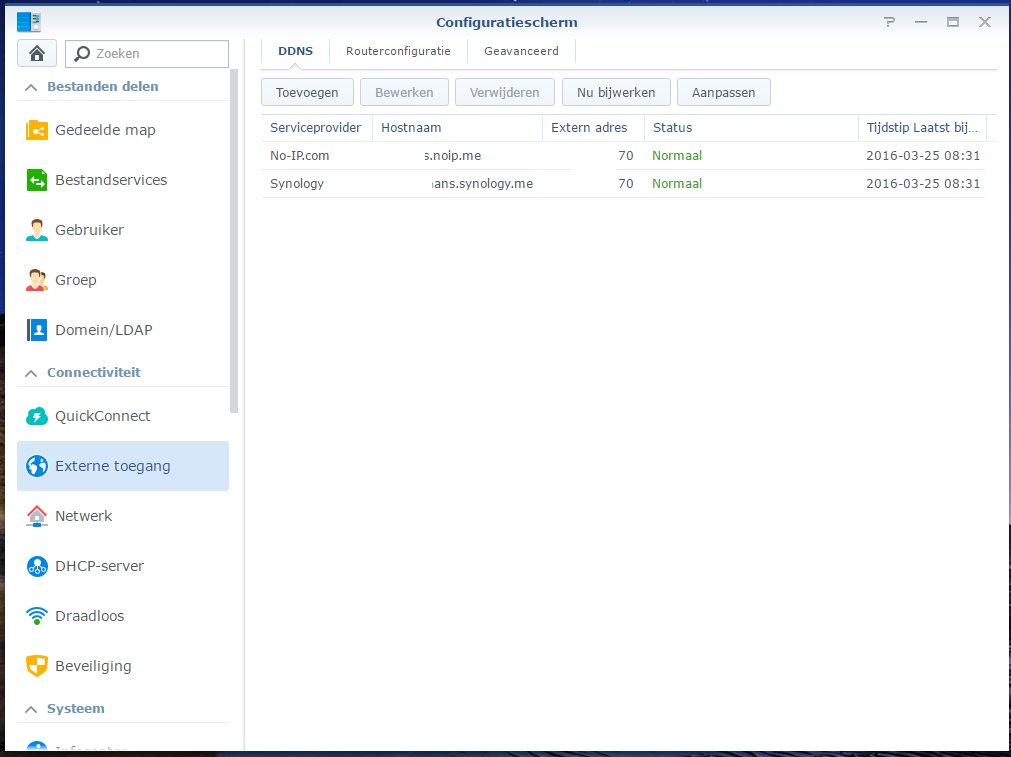Click the Home icon button

click(37, 54)
